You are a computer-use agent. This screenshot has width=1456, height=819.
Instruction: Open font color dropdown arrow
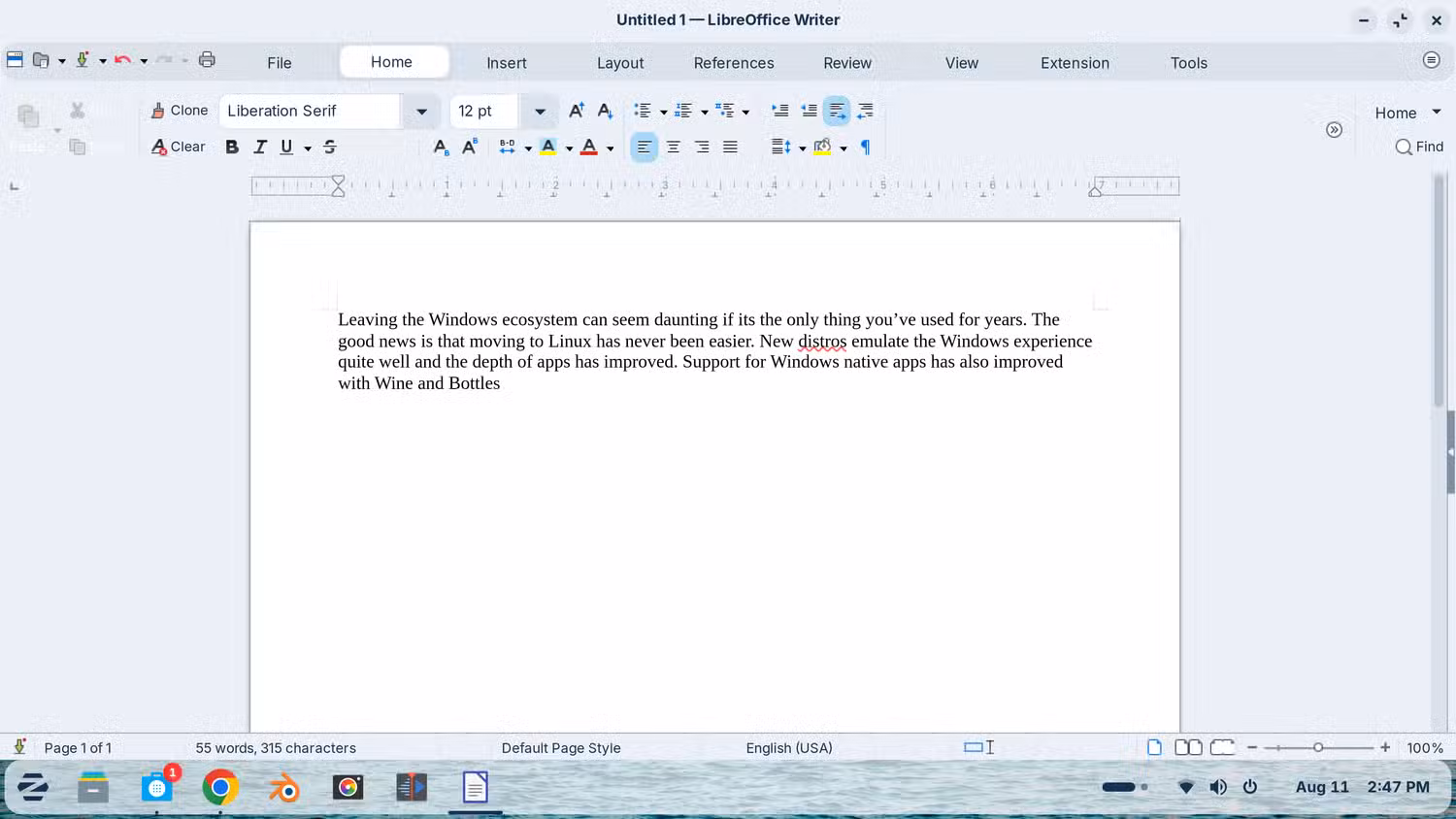click(x=611, y=147)
